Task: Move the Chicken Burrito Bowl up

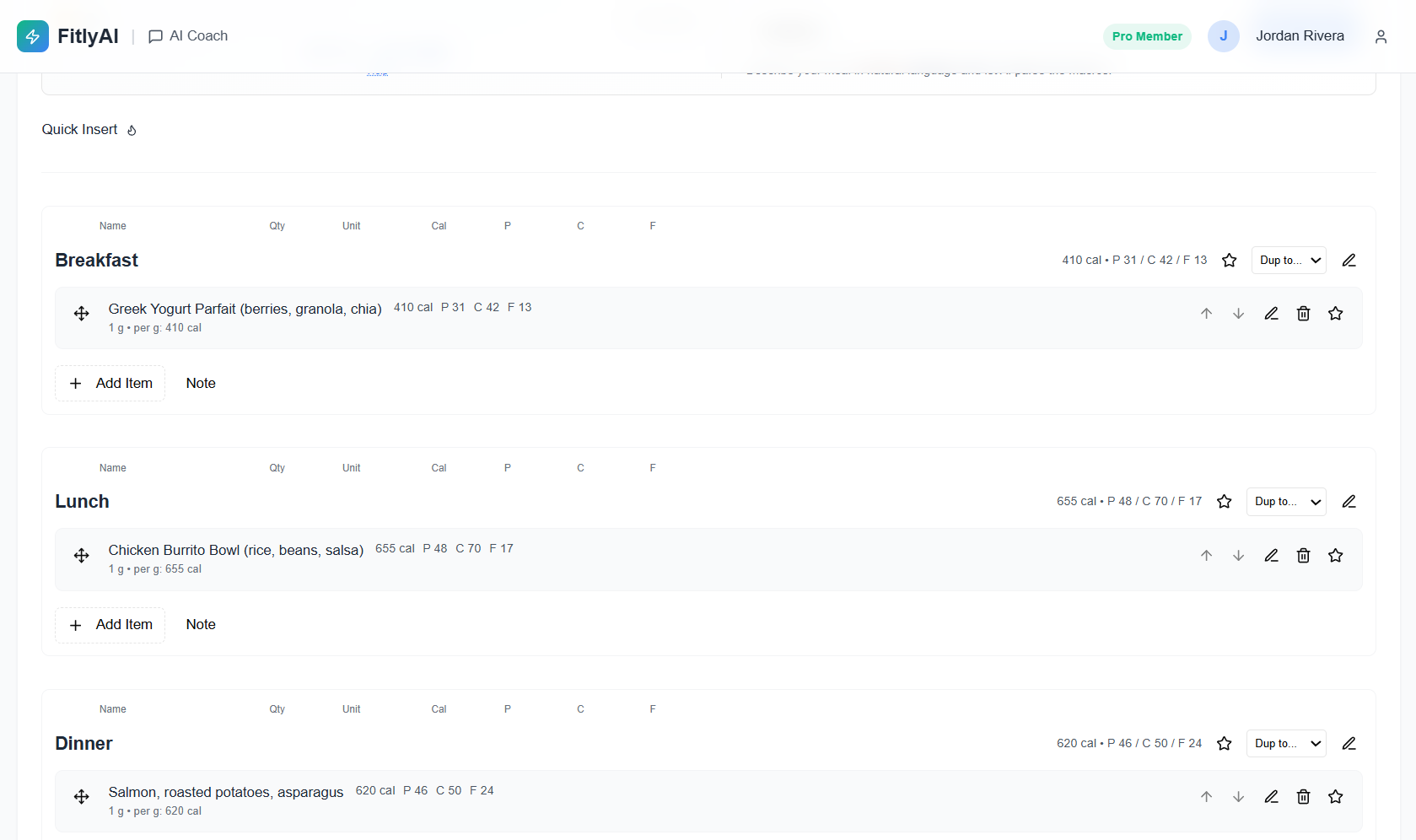Action: point(1206,555)
